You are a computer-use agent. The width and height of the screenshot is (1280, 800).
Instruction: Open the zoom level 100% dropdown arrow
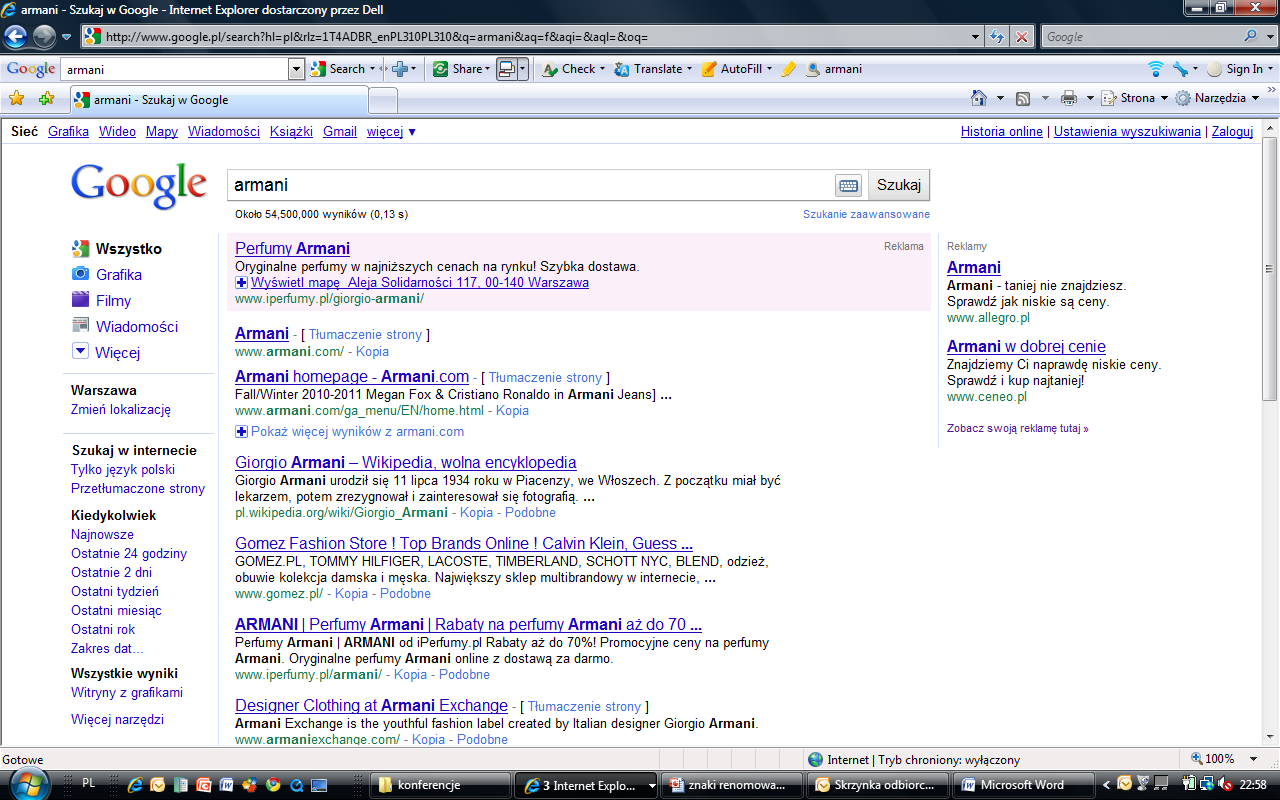(1255, 759)
